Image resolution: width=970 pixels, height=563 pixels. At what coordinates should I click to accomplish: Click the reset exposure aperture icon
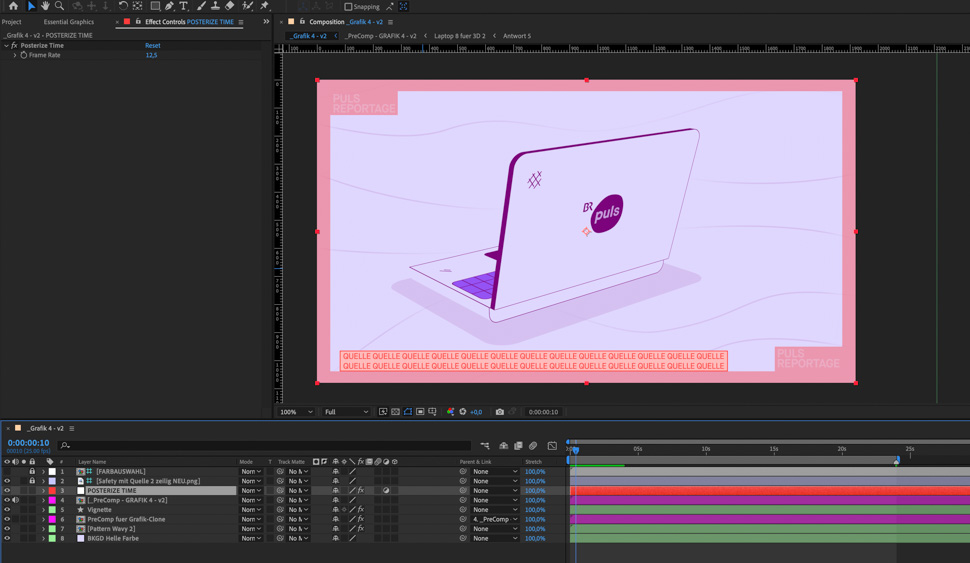(463, 411)
